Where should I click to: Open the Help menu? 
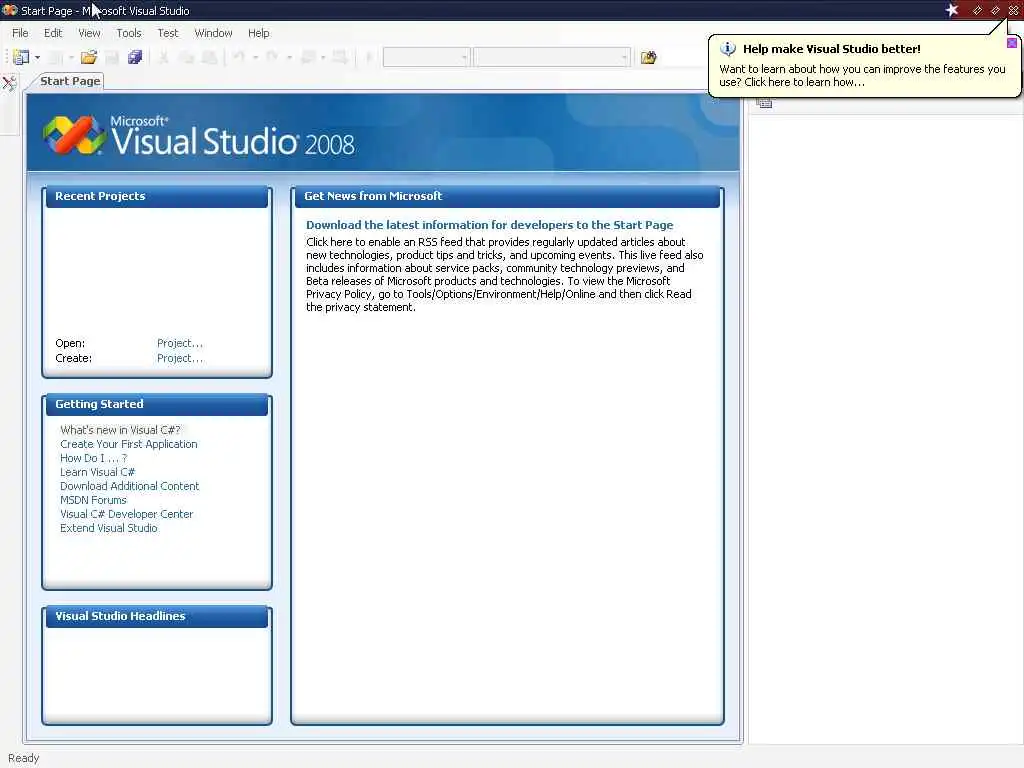coord(259,33)
